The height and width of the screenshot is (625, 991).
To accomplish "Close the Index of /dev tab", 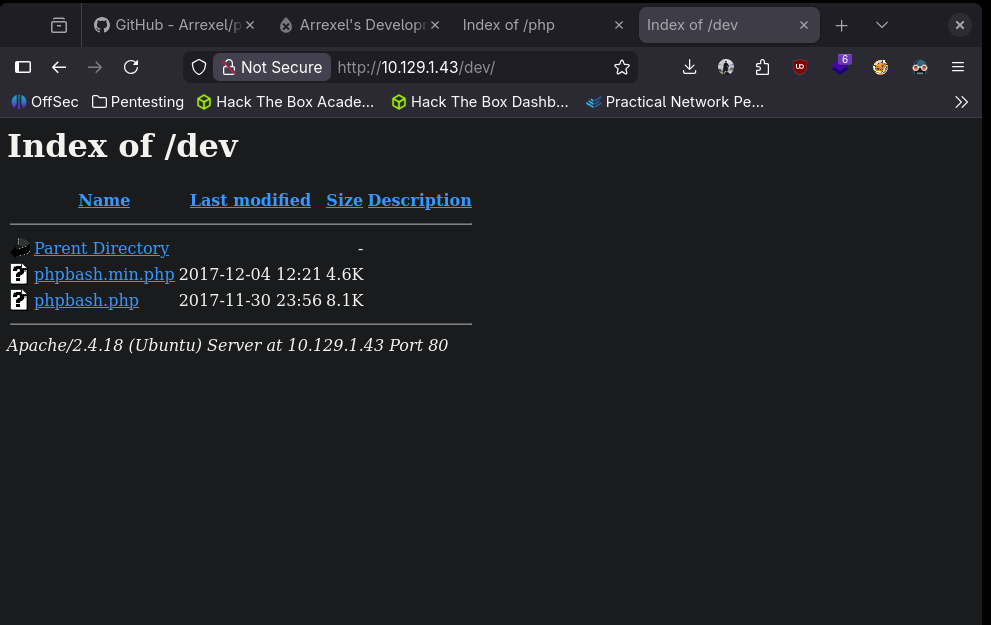I will pyautogui.click(x=804, y=25).
